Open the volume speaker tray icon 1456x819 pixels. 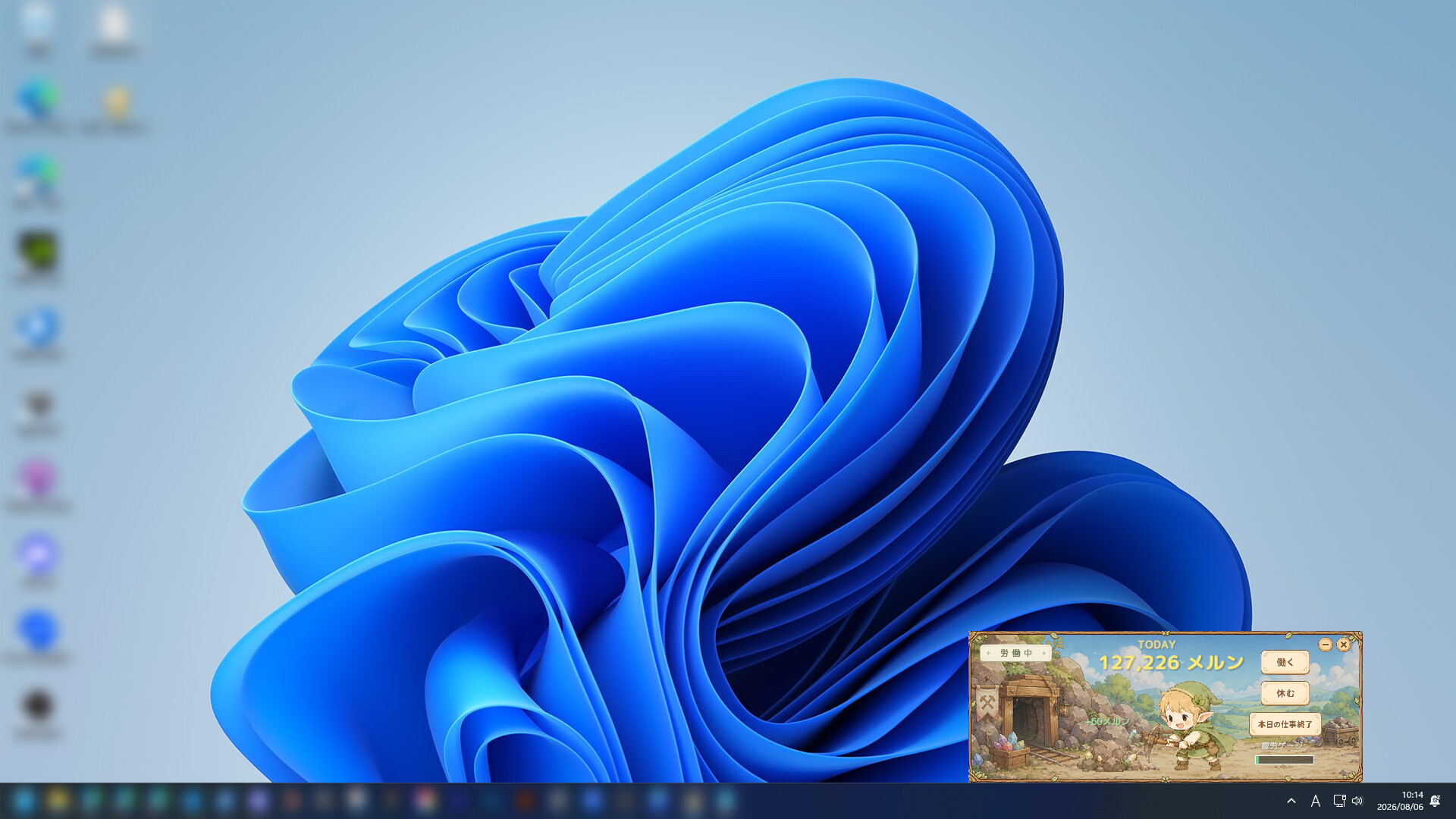pyautogui.click(x=1357, y=801)
